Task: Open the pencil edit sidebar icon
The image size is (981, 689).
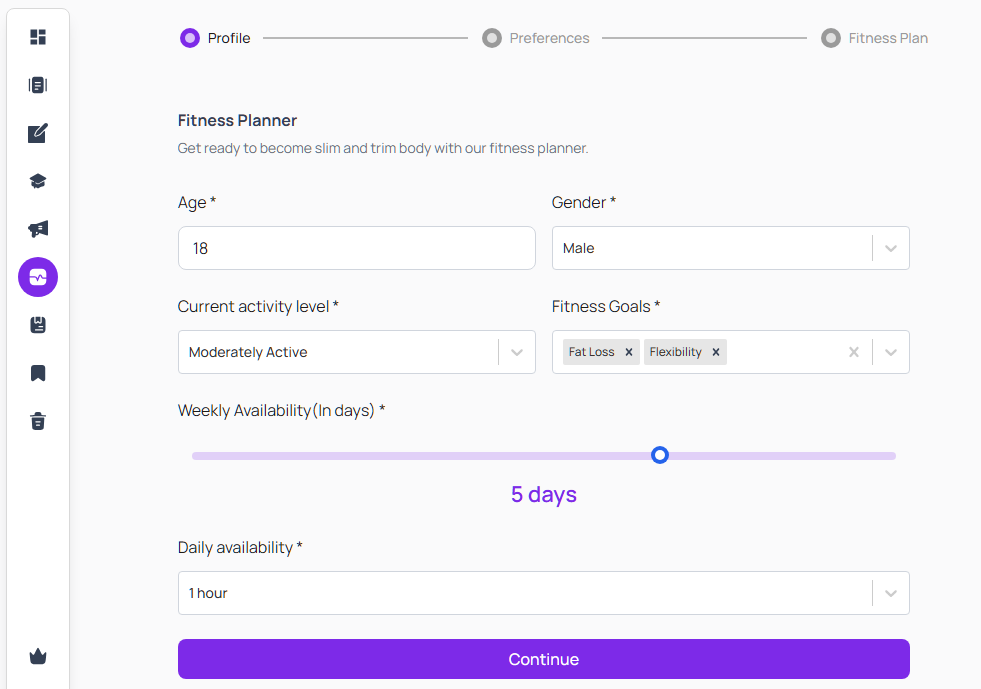Action: click(38, 133)
